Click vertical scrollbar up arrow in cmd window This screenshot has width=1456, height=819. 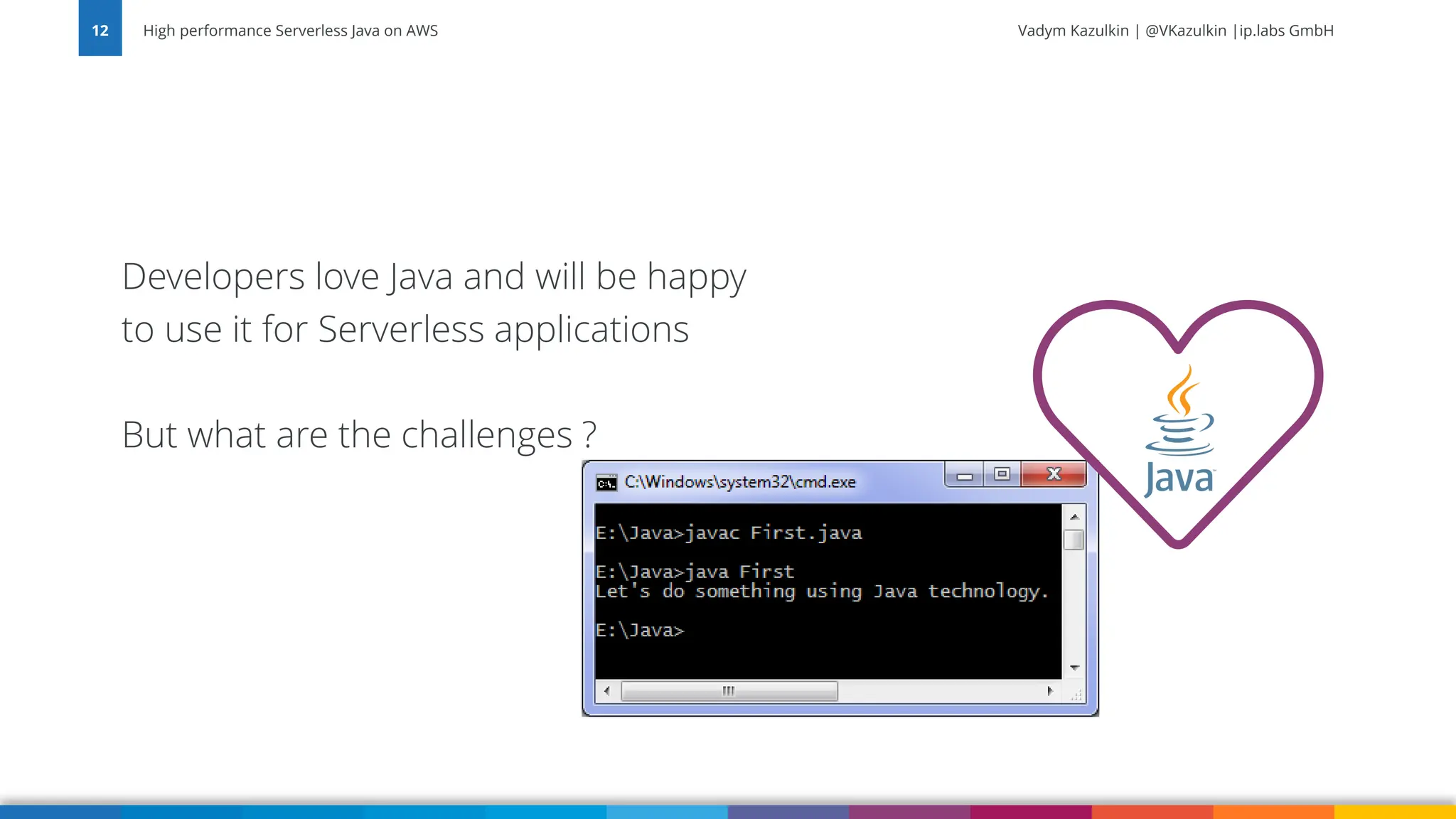click(x=1074, y=517)
